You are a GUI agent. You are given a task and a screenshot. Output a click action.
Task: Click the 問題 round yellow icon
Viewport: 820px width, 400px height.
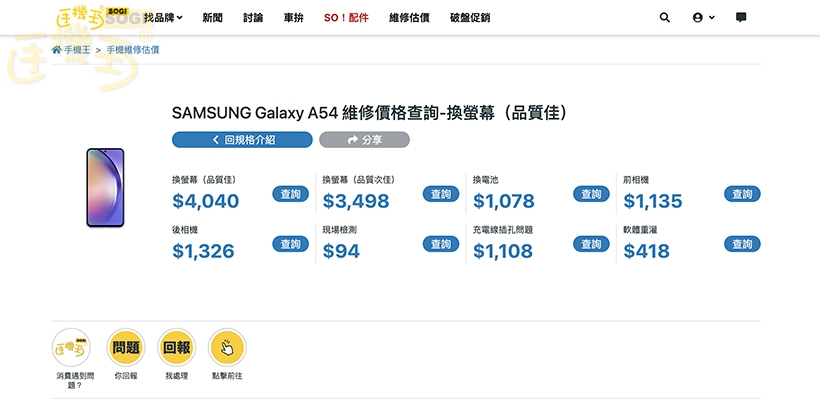[126, 348]
